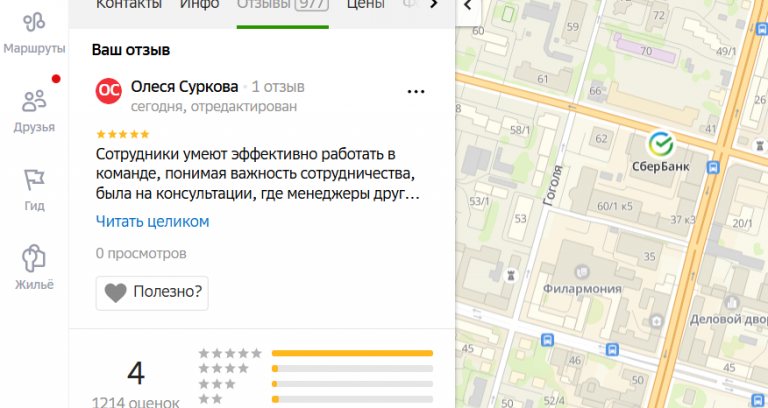This screenshot has height=408, width=768.
Task: Select the Отзывы 977 tab
Action: [x=283, y=4]
